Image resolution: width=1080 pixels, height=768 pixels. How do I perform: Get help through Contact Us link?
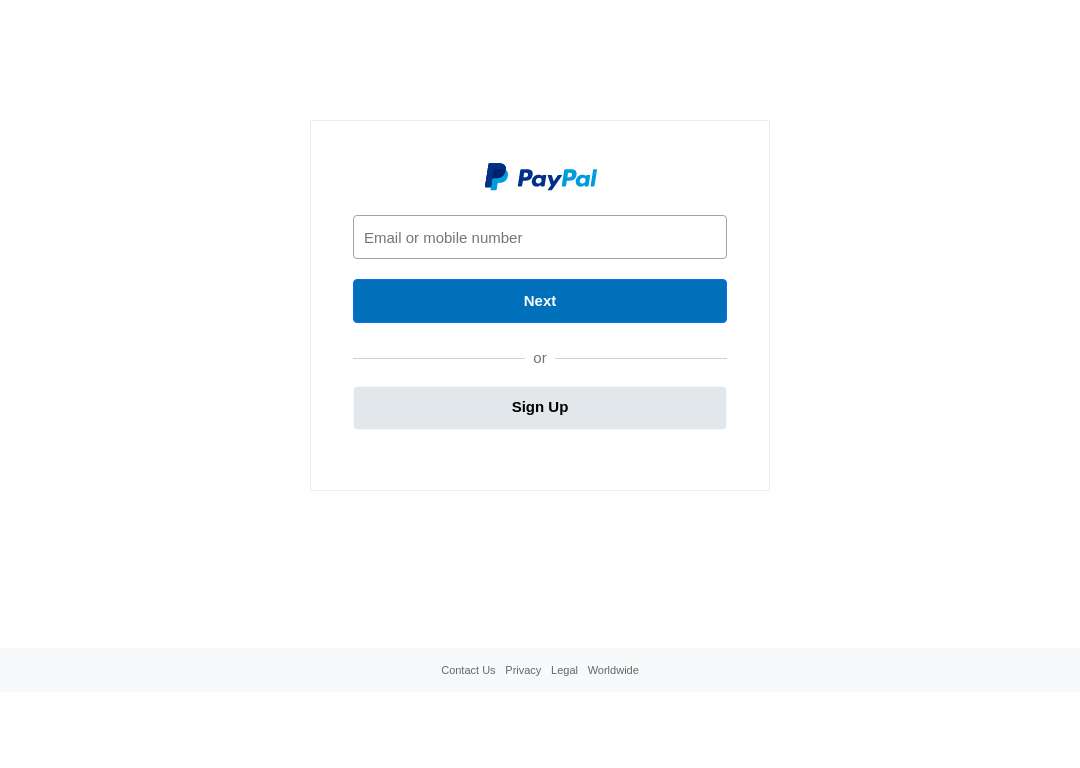coord(468,670)
